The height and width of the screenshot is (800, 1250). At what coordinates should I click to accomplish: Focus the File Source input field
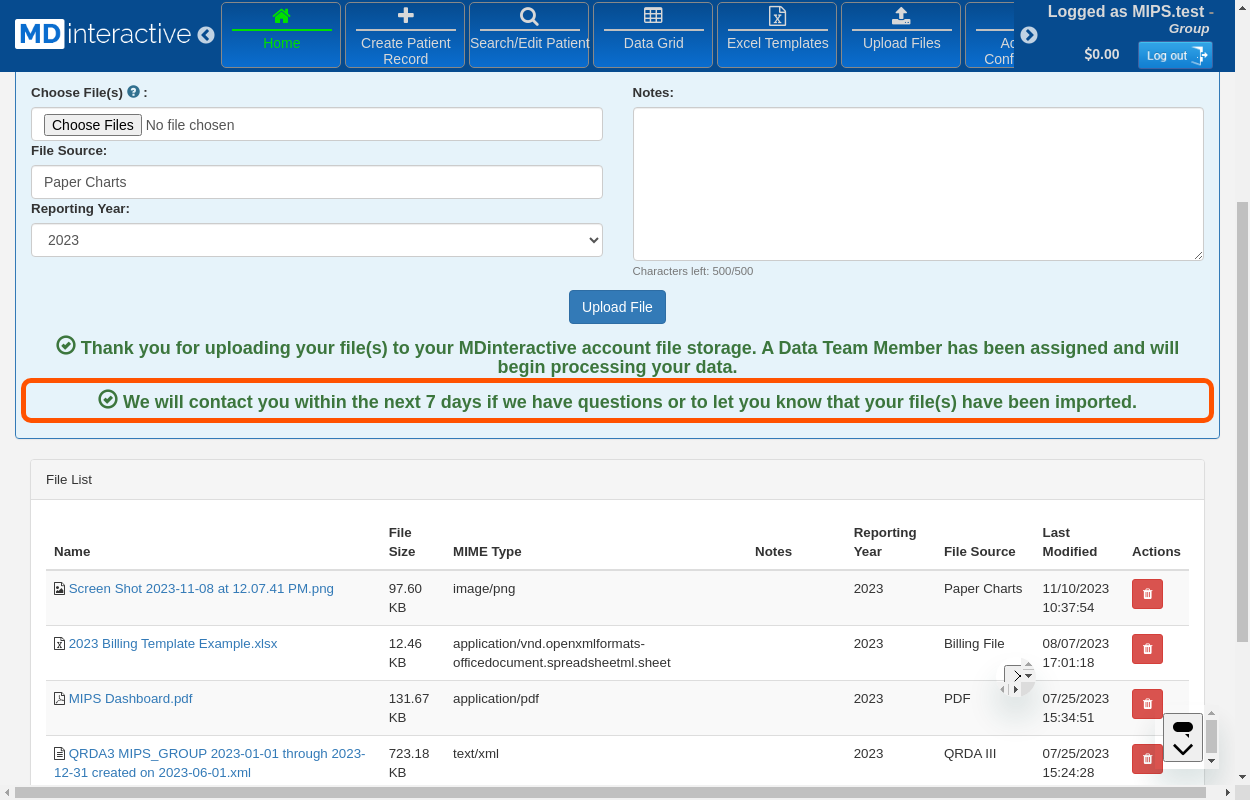(317, 182)
